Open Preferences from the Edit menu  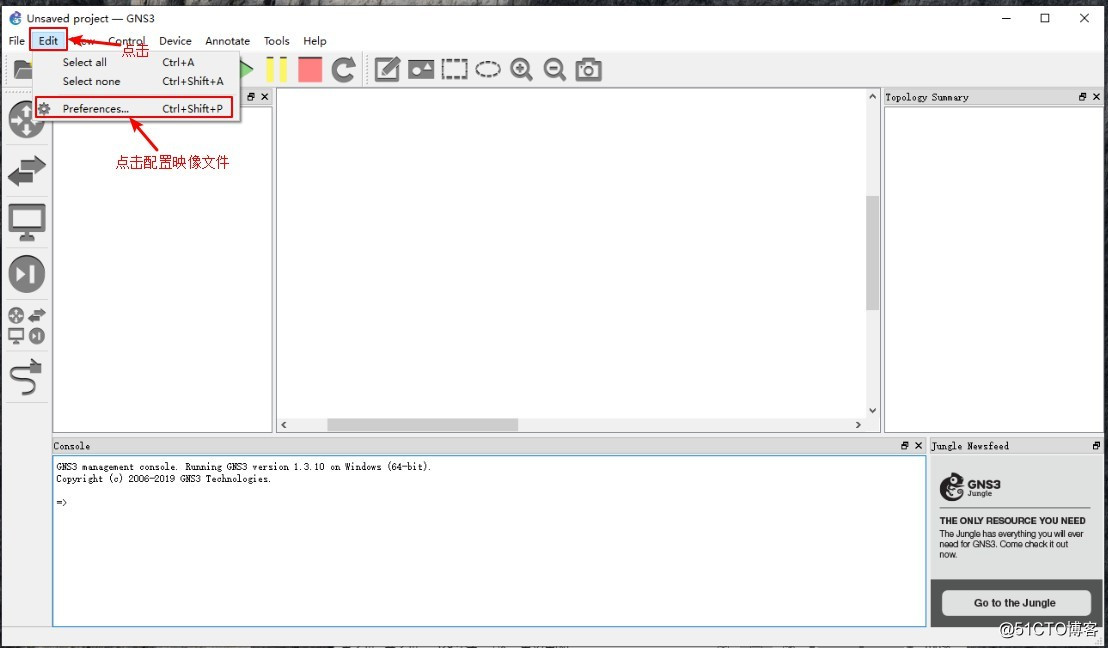pos(134,108)
